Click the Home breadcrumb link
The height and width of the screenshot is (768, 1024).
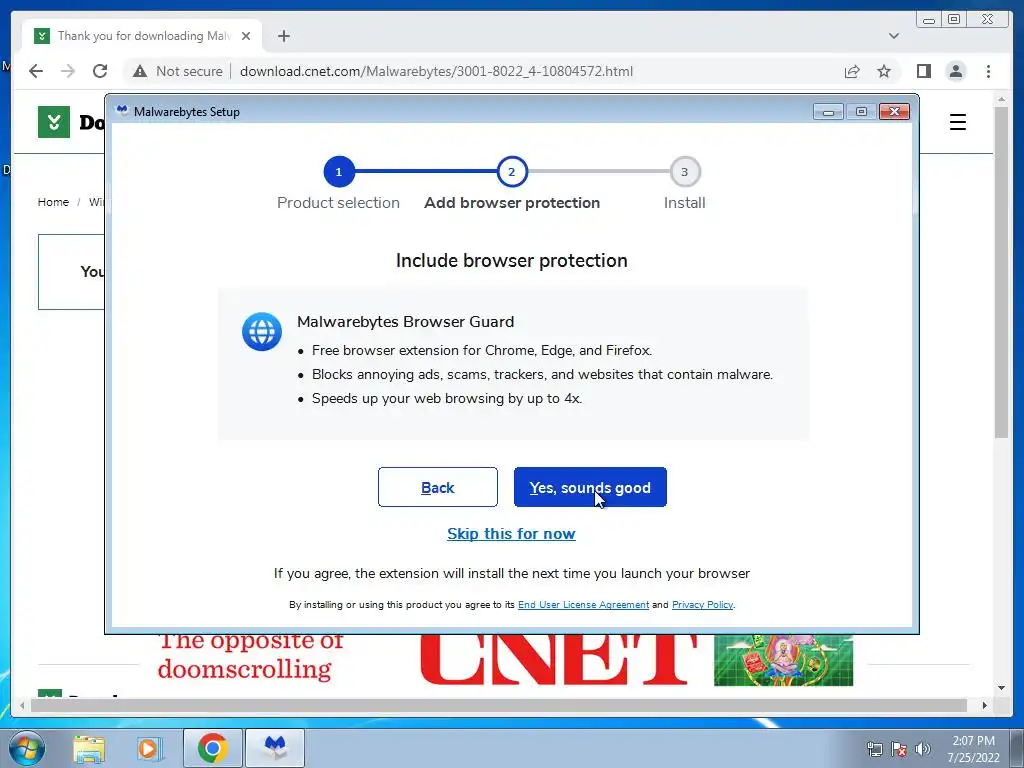click(x=53, y=202)
